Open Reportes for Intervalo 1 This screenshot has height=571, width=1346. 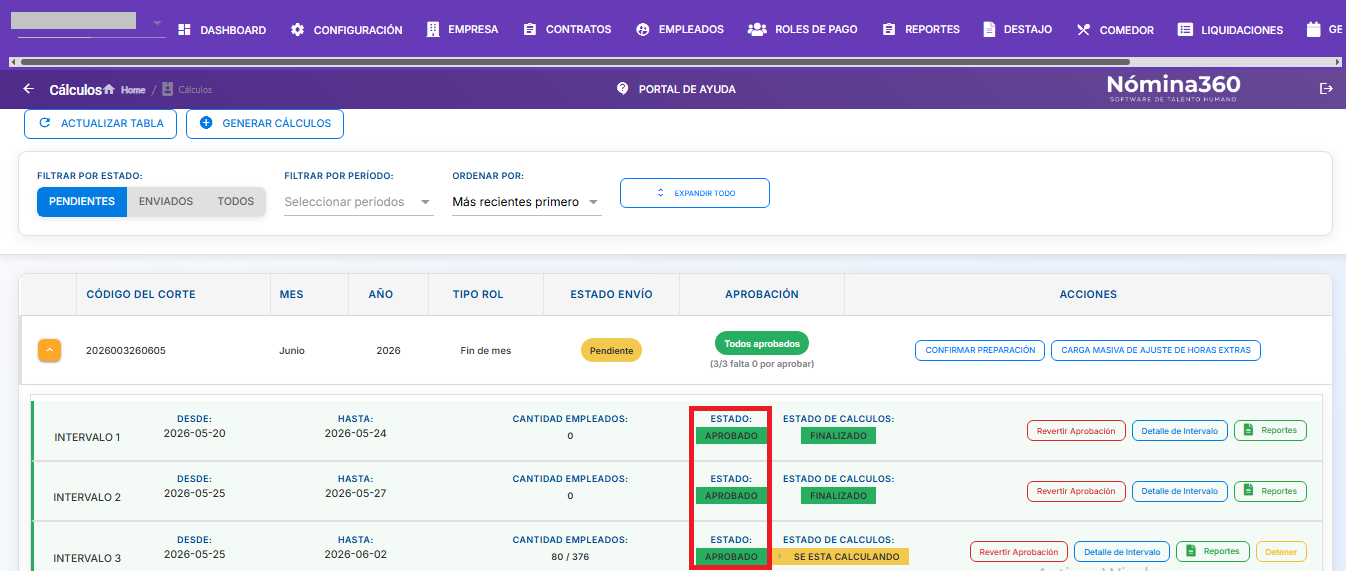1270,431
